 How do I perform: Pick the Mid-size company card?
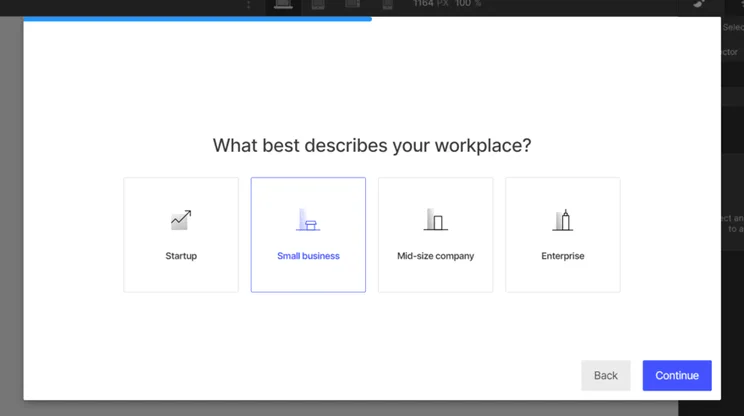coord(436,235)
